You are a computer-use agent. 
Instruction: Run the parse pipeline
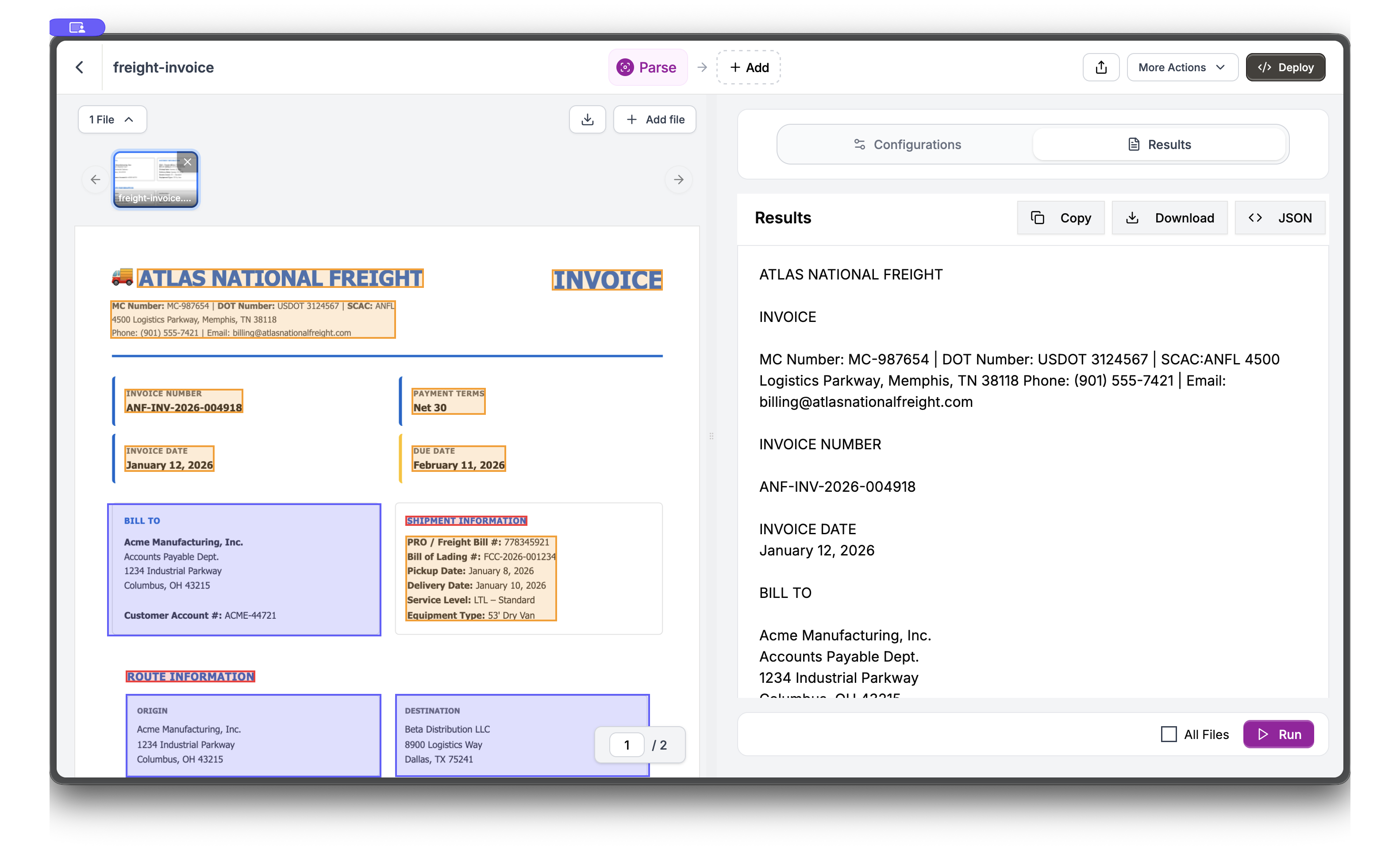tap(1278, 734)
